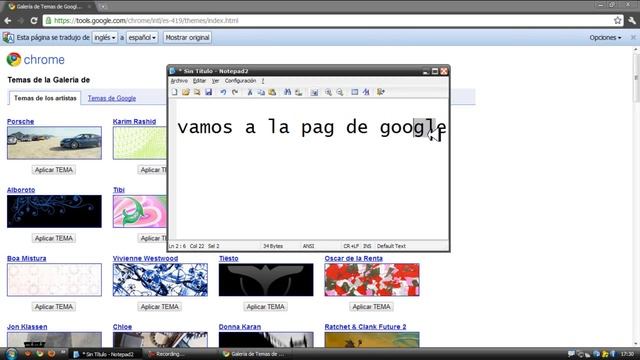Redo the edit in Notepad2 toolbar
Image resolution: width=640 pixels, height=360 pixels.
(x=235, y=92)
